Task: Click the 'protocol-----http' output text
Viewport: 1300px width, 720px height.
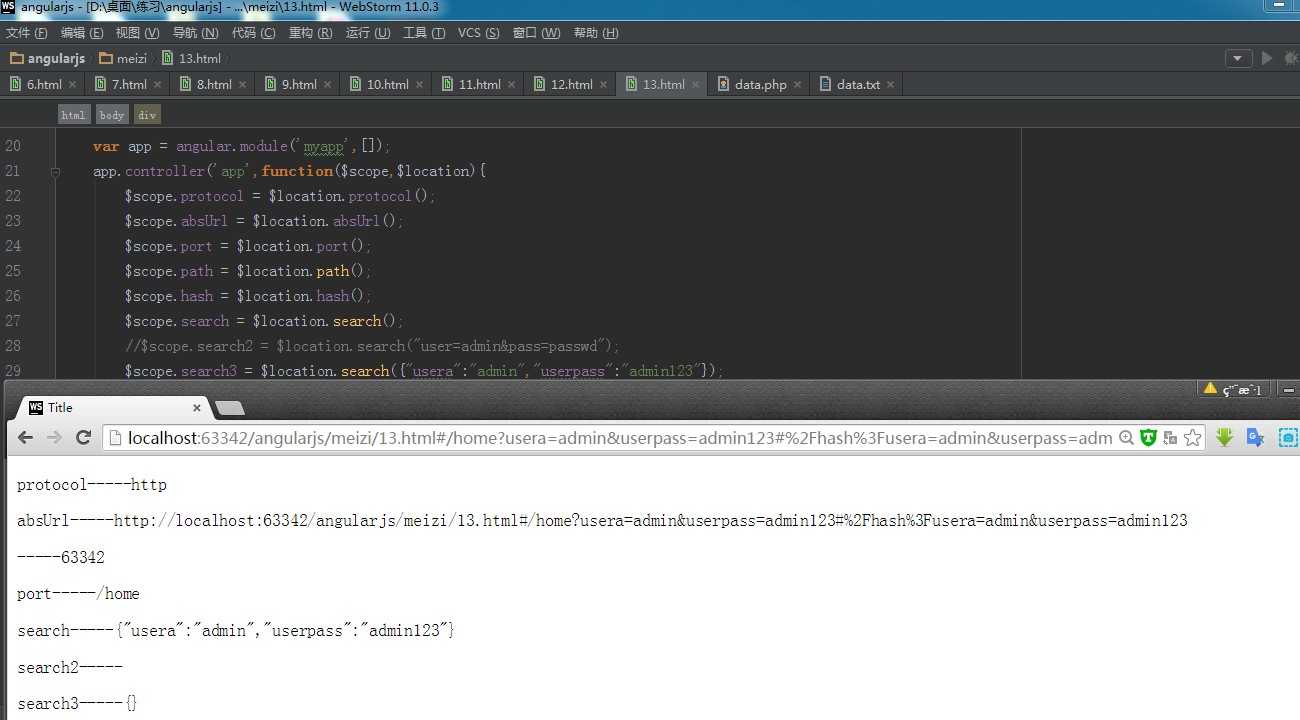Action: tap(92, 485)
